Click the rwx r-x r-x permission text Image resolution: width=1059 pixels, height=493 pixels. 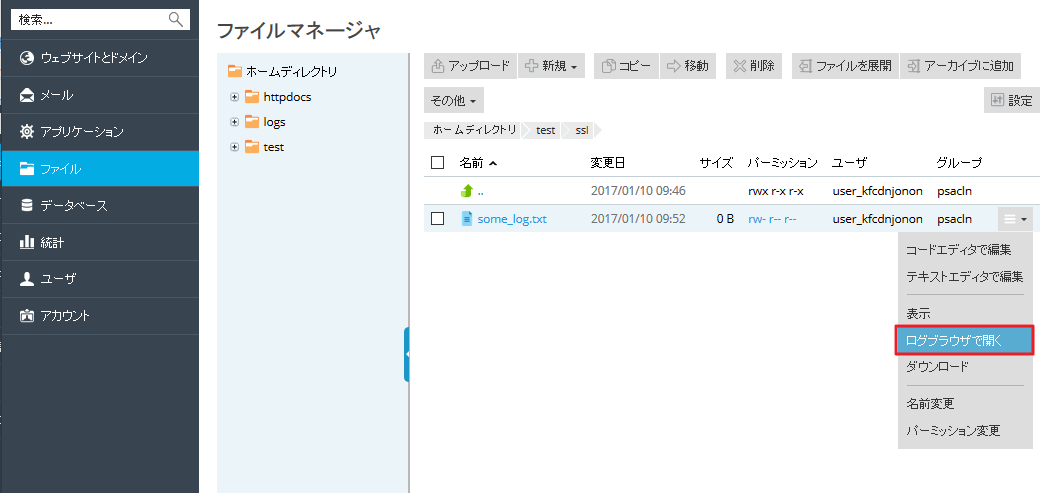click(x=776, y=191)
